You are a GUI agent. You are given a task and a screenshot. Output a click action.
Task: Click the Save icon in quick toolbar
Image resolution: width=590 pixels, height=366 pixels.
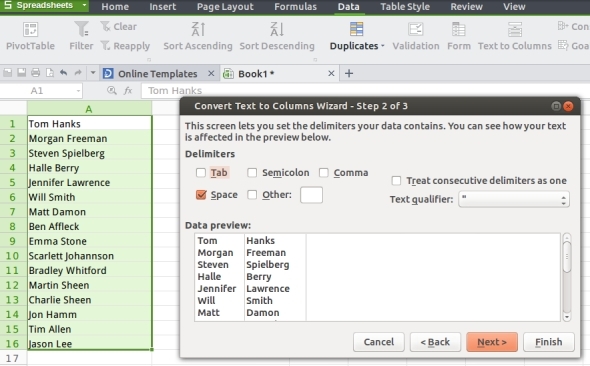pyautogui.click(x=21, y=73)
